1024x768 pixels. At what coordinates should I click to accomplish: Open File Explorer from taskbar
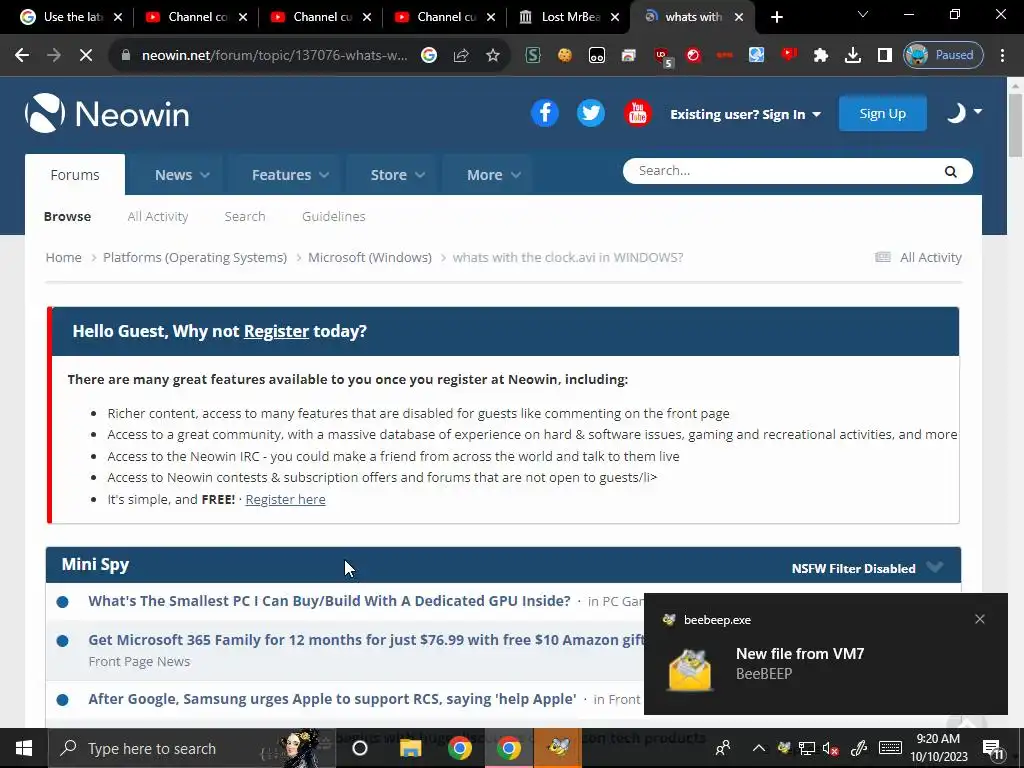(x=411, y=748)
